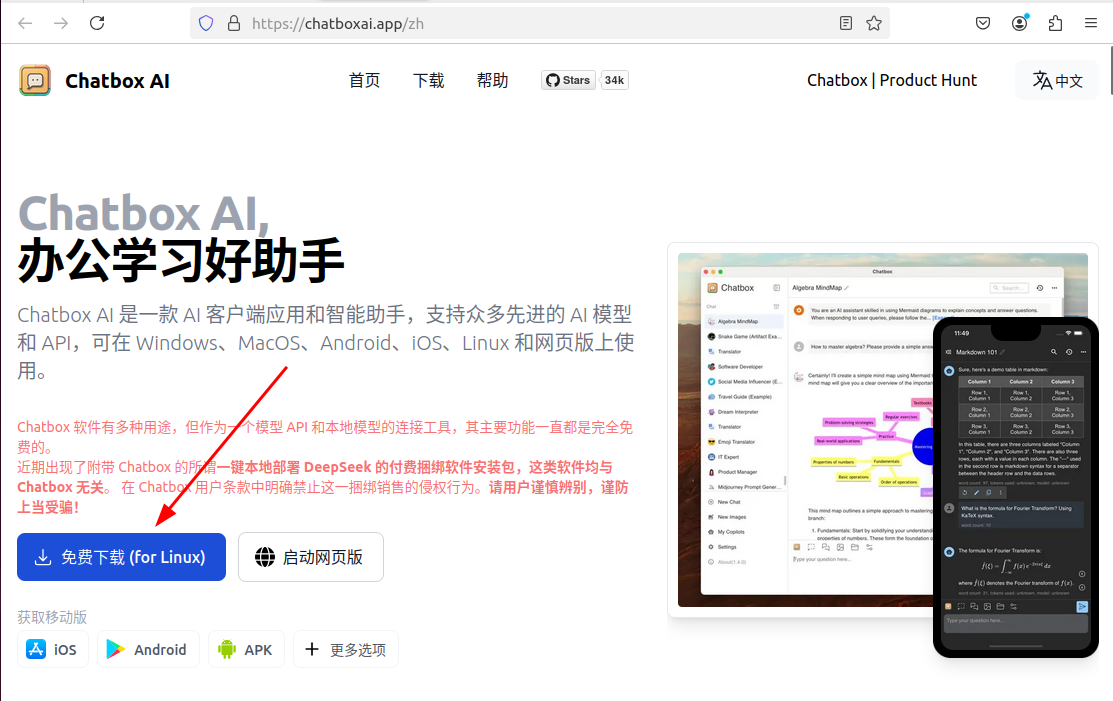
Task: Reload the page with the refresh icon
Action: (x=97, y=23)
